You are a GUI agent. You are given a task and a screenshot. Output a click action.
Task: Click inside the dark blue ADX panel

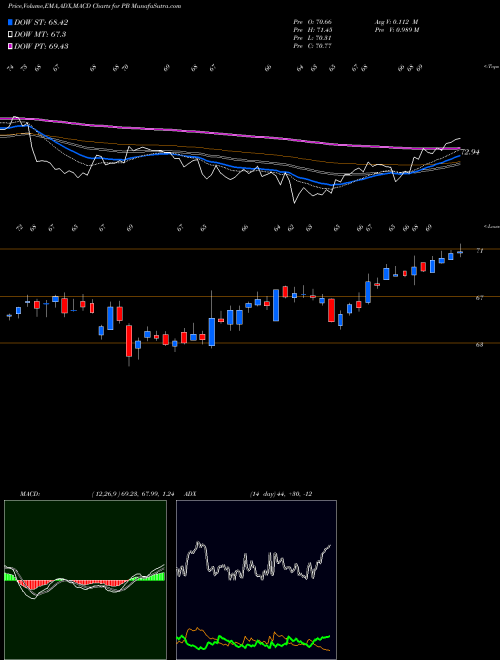tap(256, 580)
